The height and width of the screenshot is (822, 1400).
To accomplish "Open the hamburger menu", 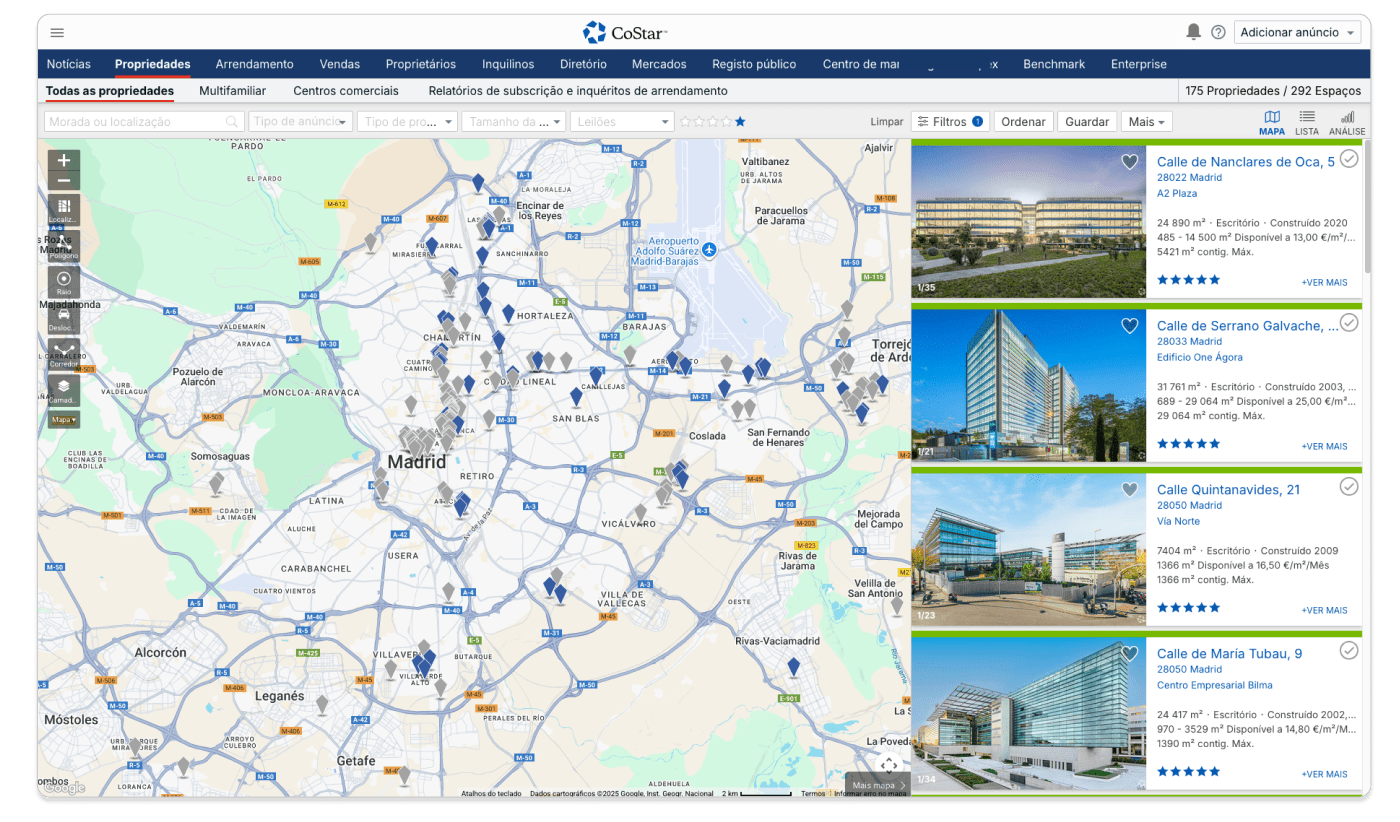I will coord(57,32).
